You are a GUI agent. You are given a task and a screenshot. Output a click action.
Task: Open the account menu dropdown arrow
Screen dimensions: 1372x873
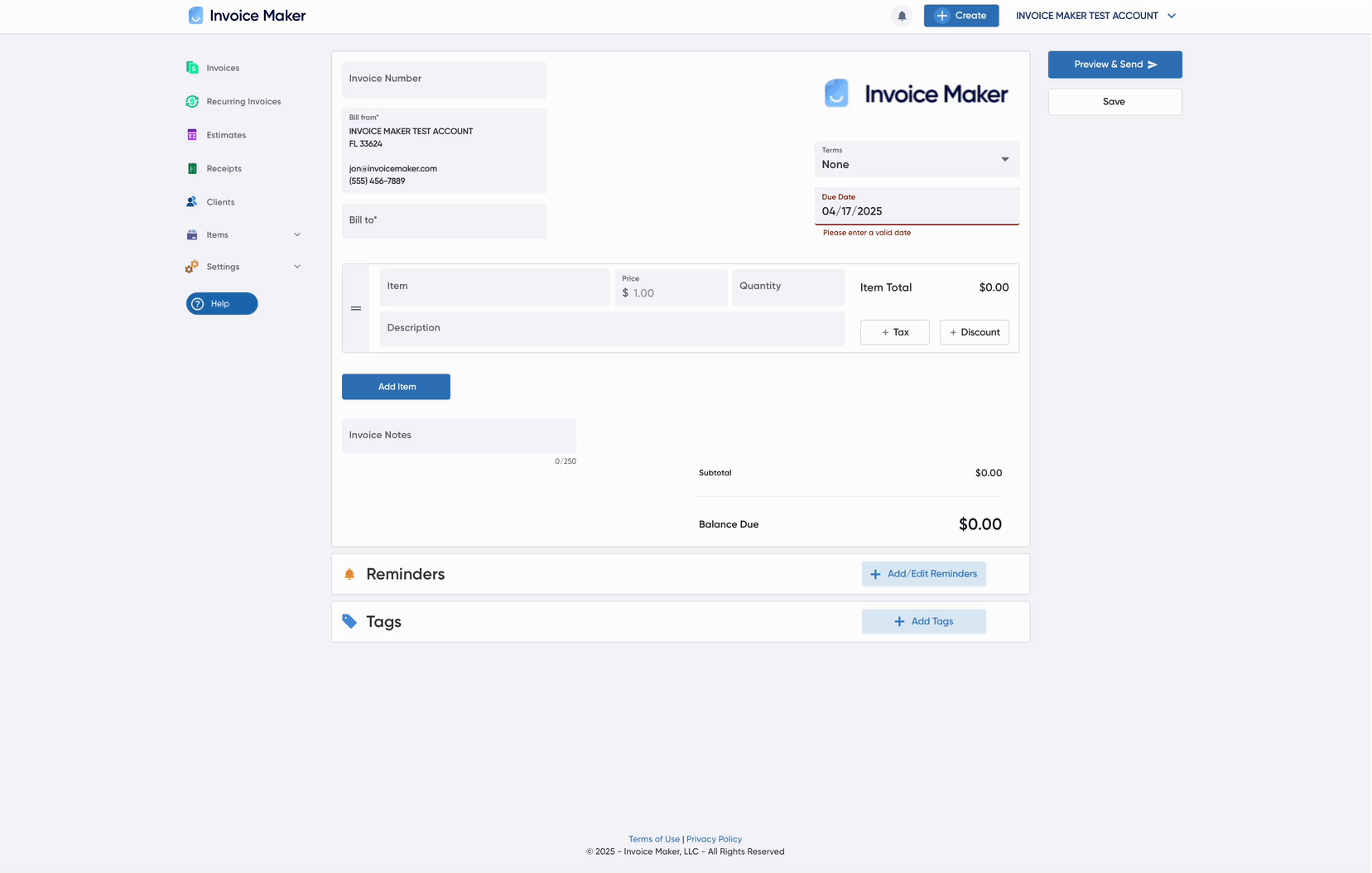pos(1172,16)
